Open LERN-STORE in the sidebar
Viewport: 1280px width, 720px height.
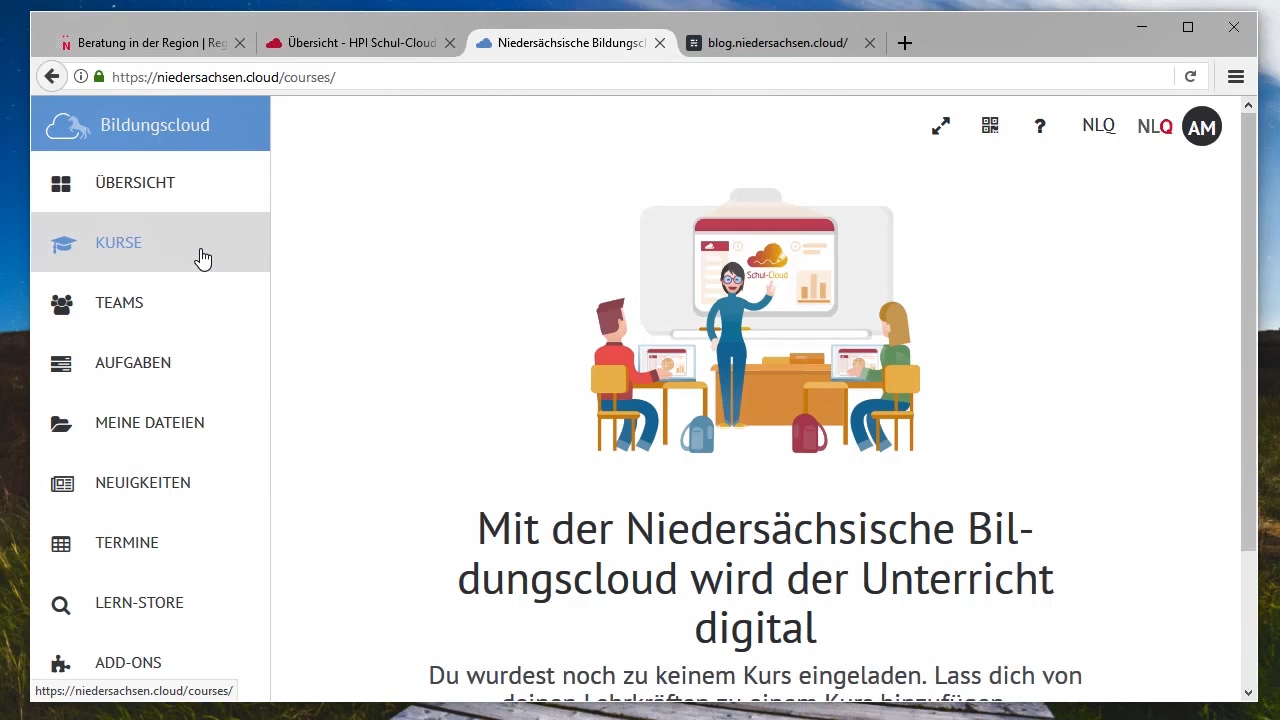[x=150, y=602]
